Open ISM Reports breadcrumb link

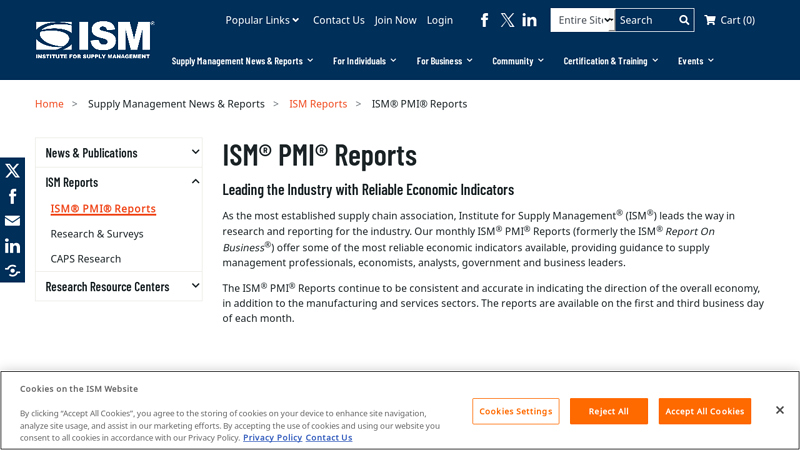click(x=318, y=104)
